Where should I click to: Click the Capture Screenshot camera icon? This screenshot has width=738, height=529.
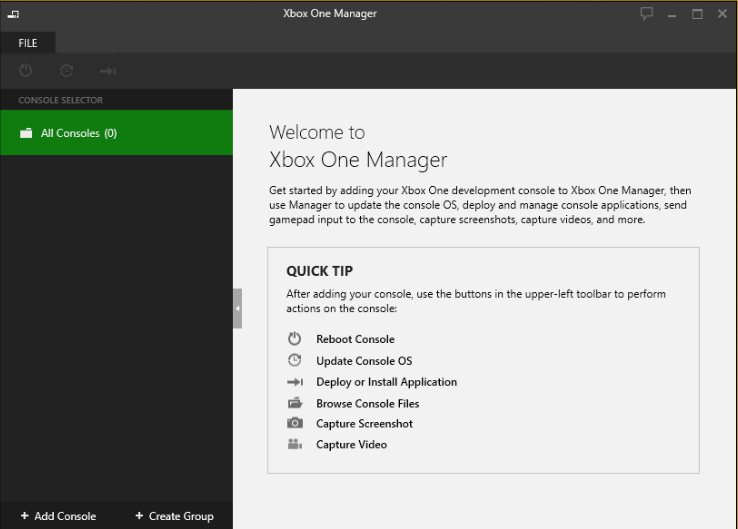(x=295, y=424)
